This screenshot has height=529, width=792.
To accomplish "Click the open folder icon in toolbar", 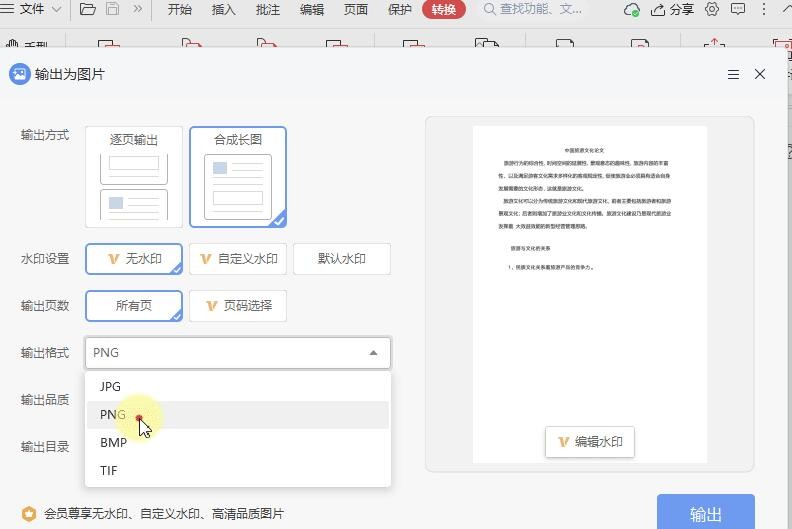I will tap(88, 10).
